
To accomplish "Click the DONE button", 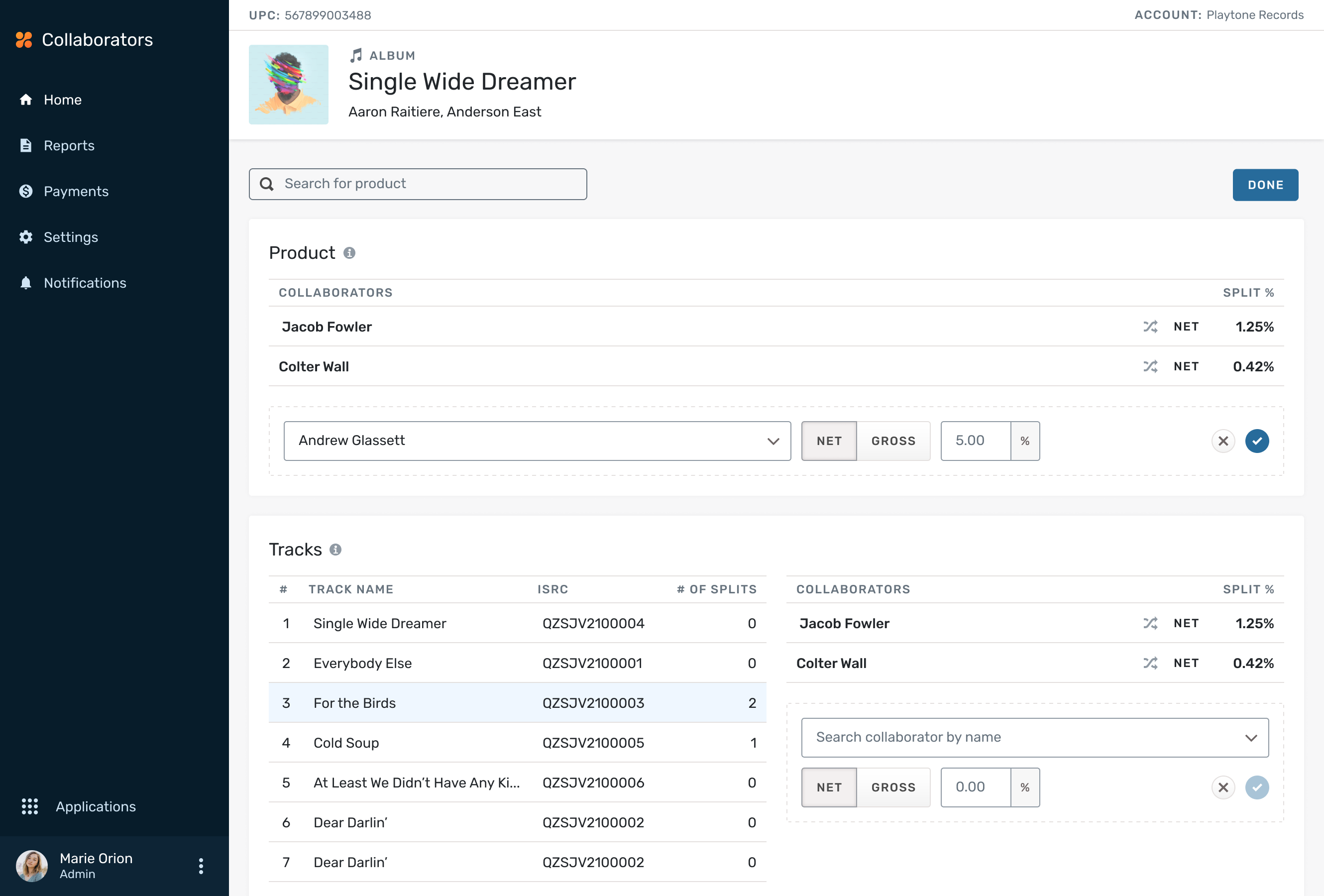I will tap(1265, 185).
